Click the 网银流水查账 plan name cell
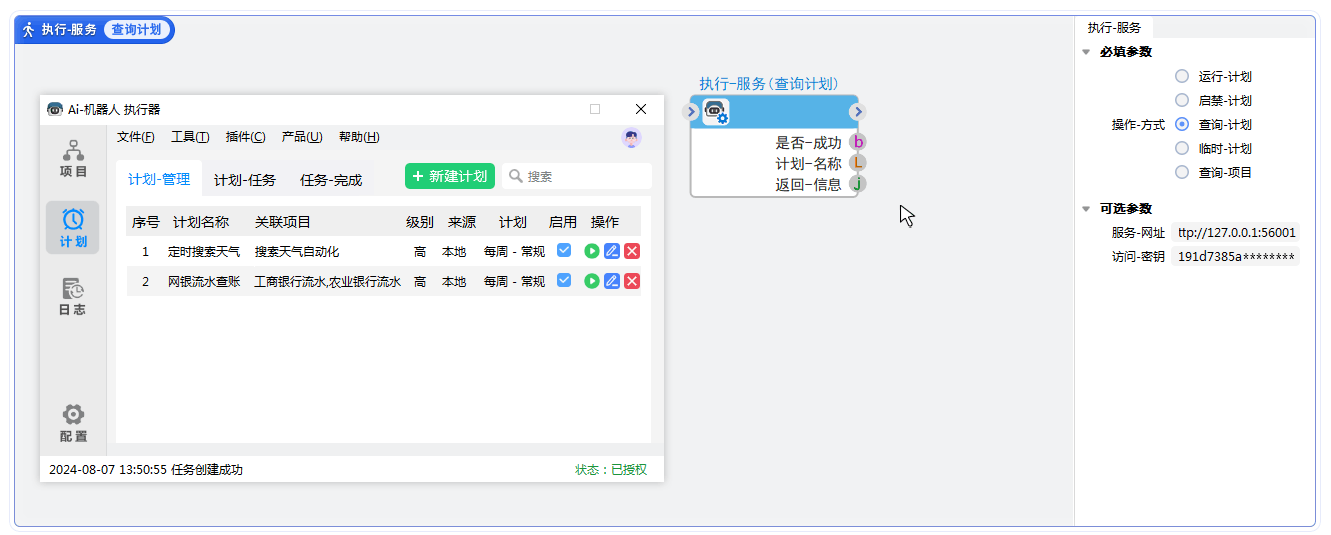 [204, 282]
